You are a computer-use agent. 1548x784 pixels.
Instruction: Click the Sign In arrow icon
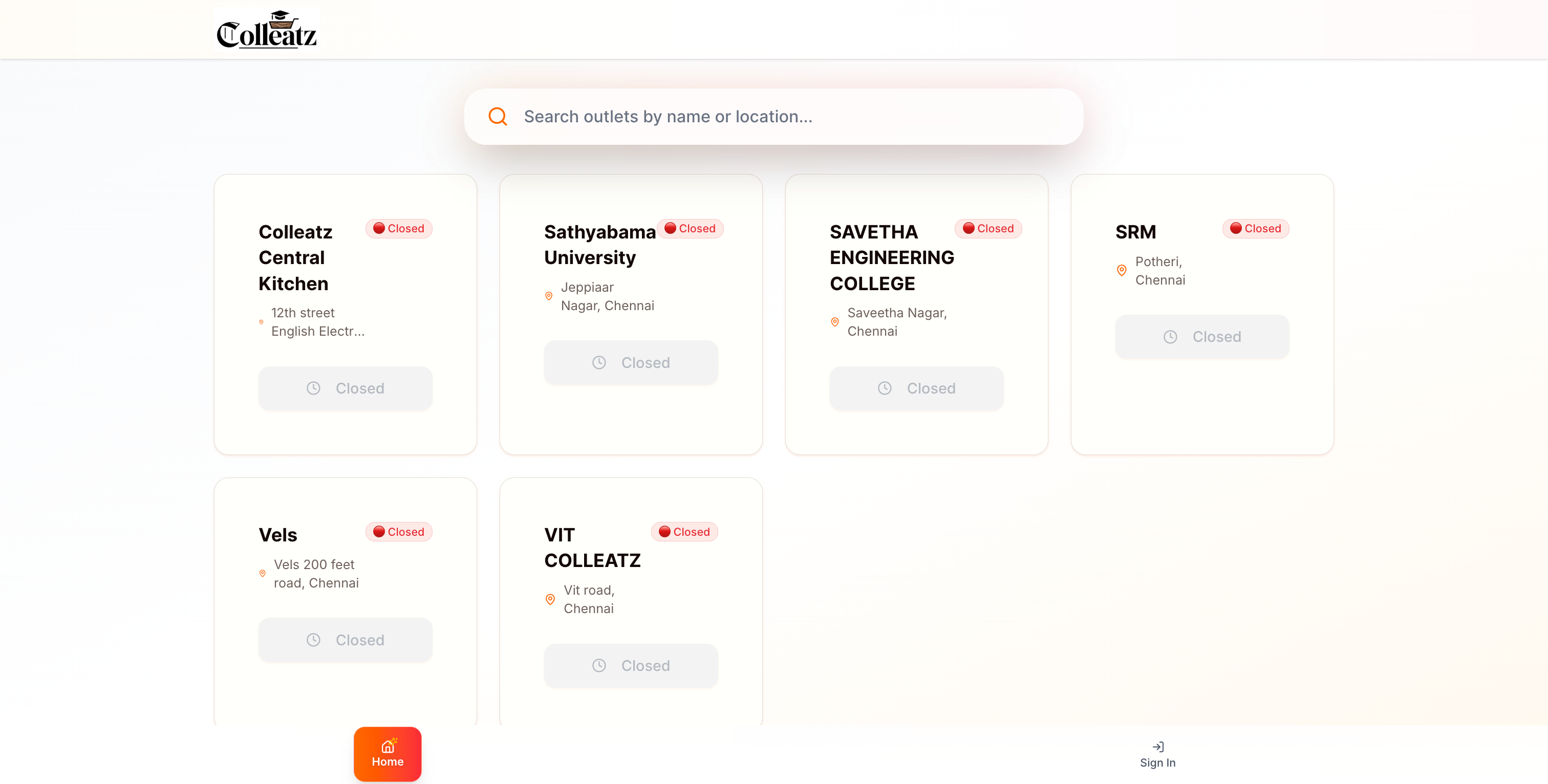[x=1157, y=747]
